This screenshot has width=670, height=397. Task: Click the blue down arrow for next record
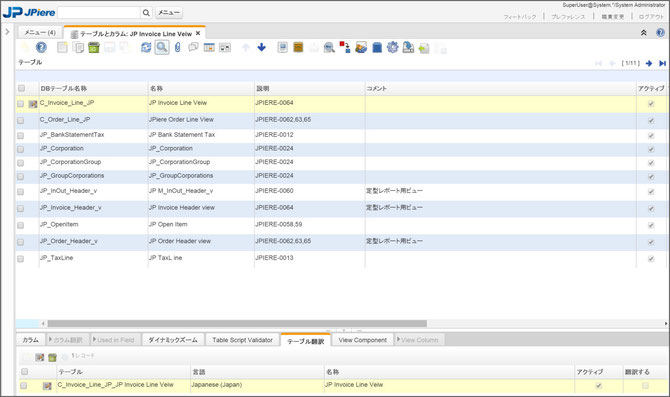pos(262,47)
